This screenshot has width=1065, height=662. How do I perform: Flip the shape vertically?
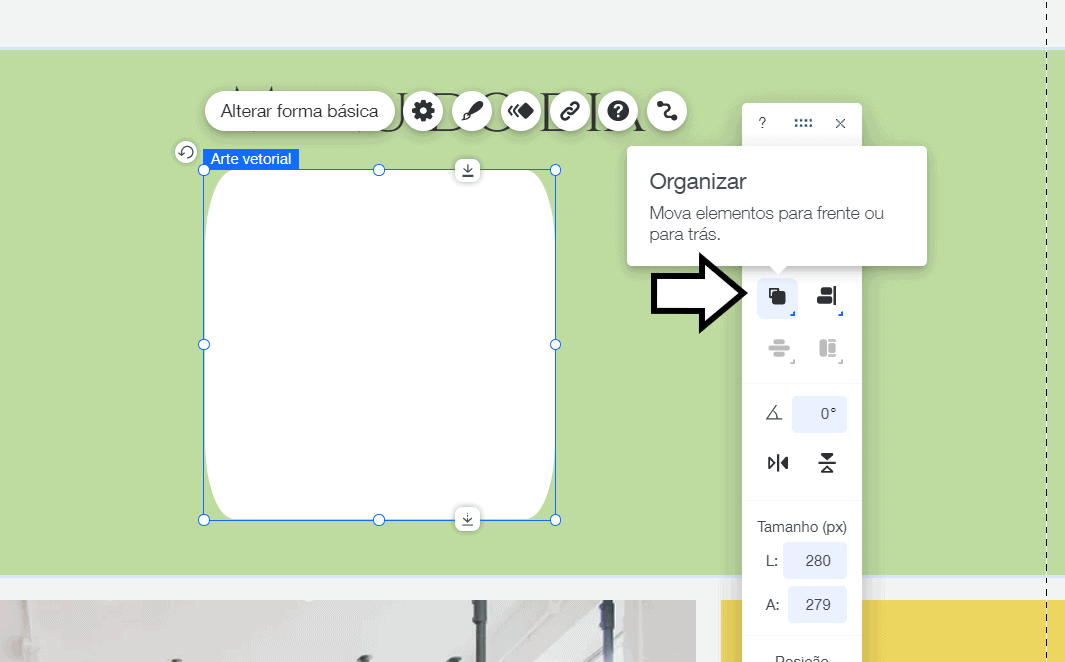coord(827,463)
